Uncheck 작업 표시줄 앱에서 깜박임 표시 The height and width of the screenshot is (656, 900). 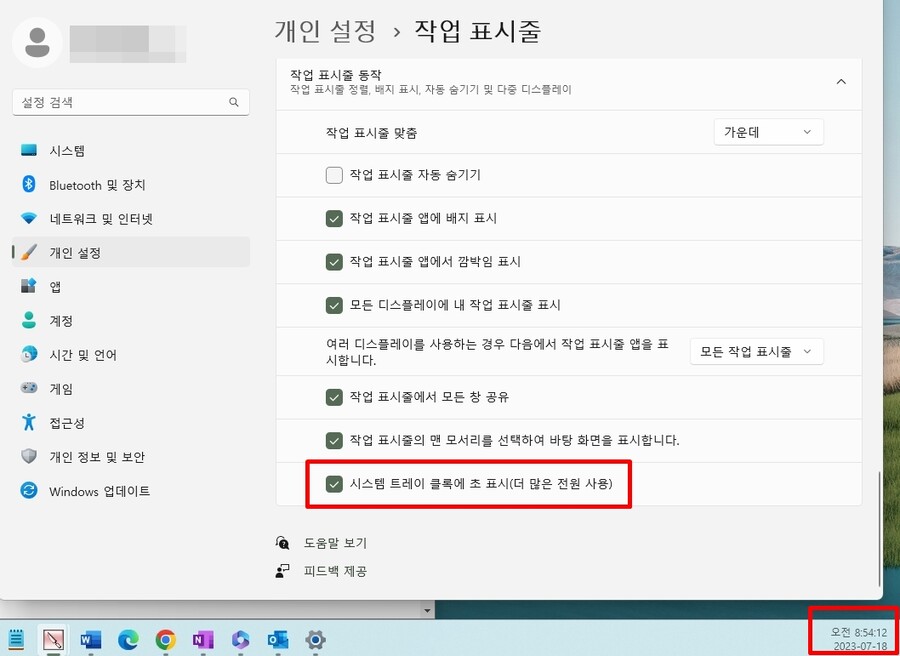(x=334, y=262)
